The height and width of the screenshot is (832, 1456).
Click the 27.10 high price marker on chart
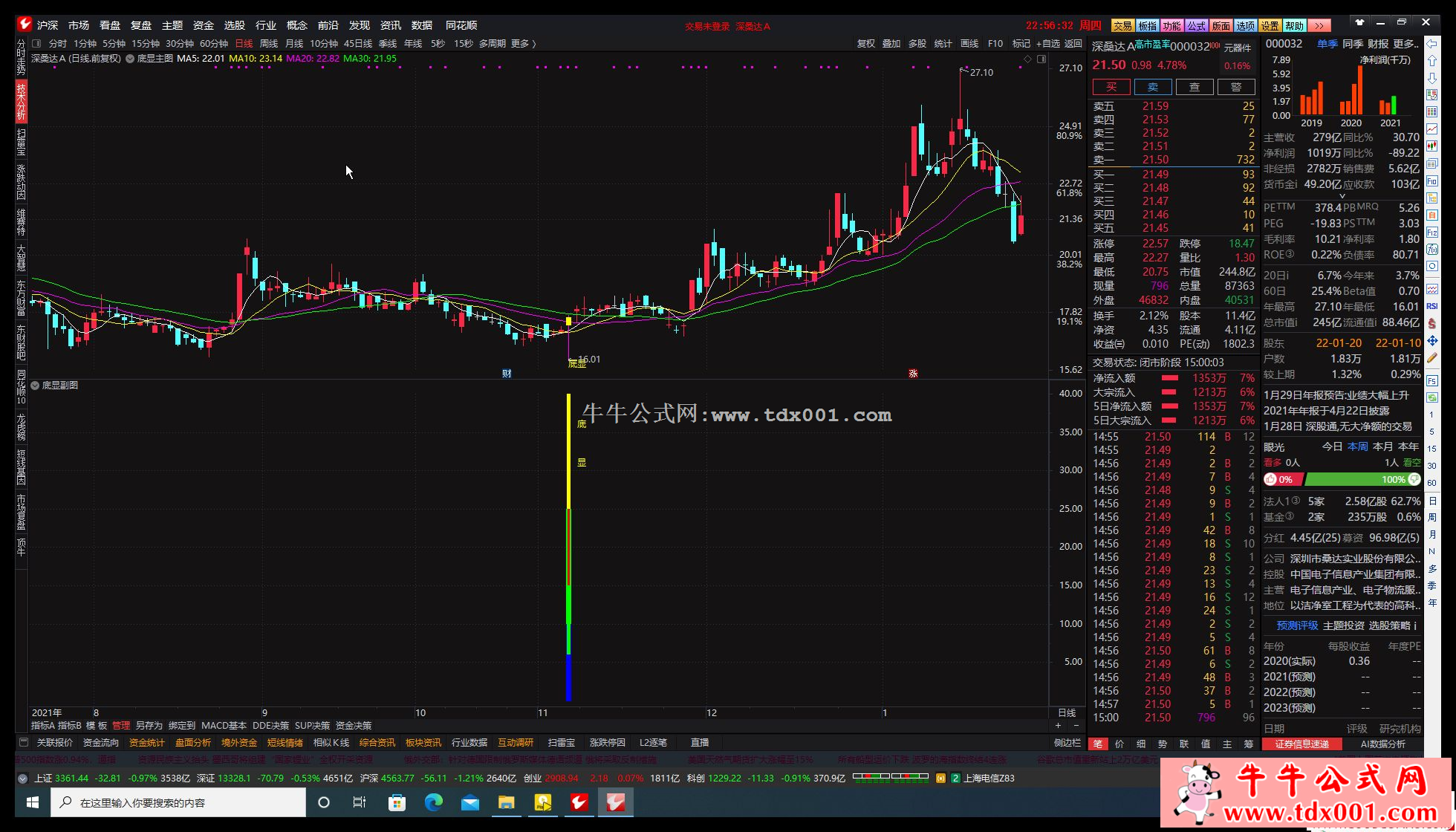(981, 73)
